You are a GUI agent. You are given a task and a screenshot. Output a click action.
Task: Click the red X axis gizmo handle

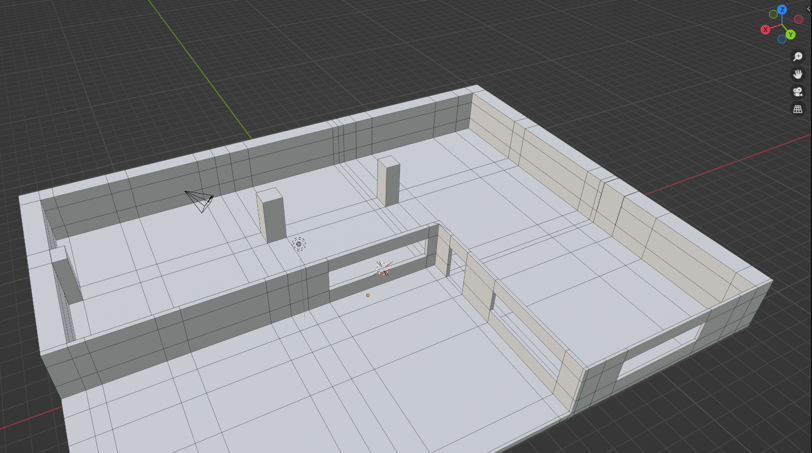[765, 30]
